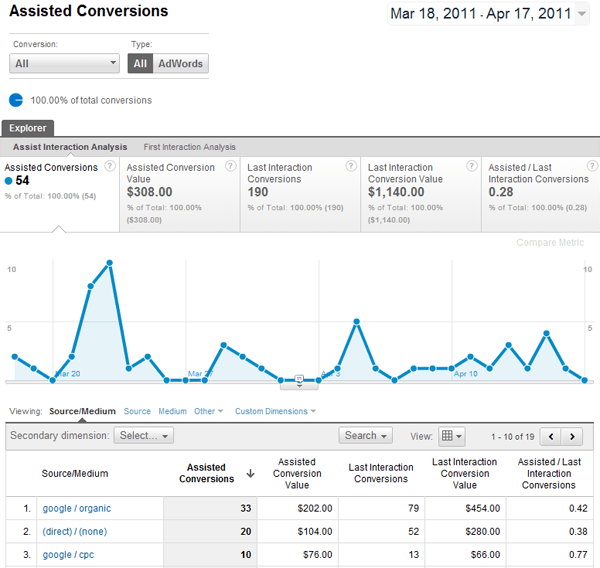Open the google / organic source link
This screenshot has height=568, width=600.
pos(76,508)
